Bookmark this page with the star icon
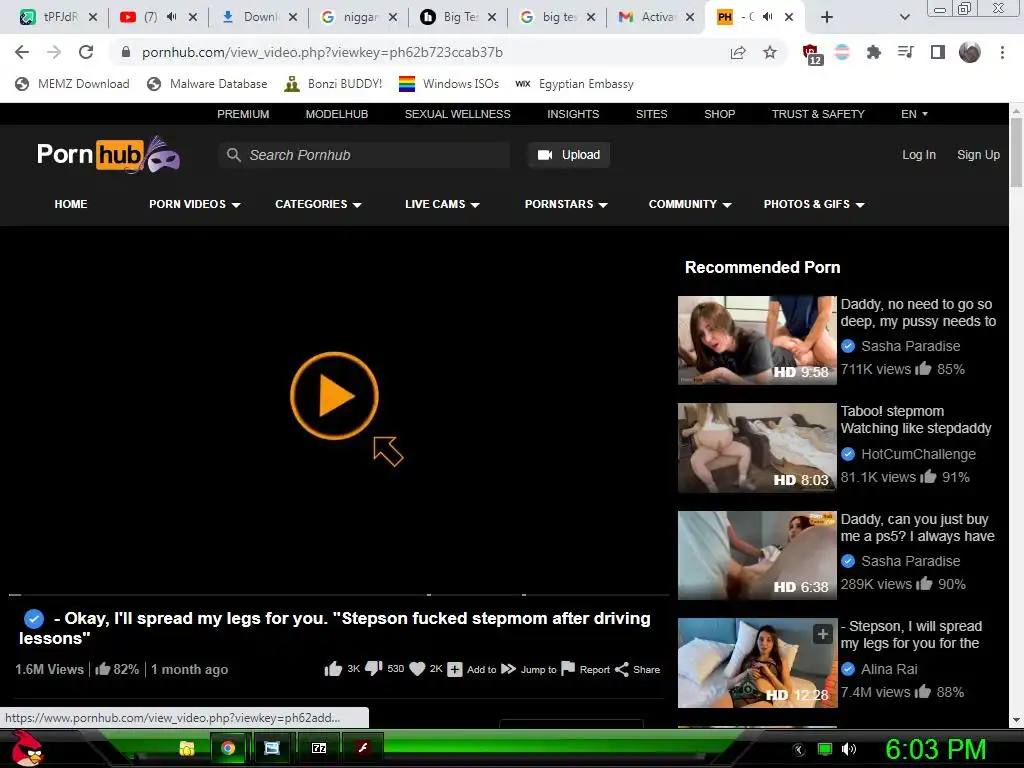 pyautogui.click(x=770, y=52)
